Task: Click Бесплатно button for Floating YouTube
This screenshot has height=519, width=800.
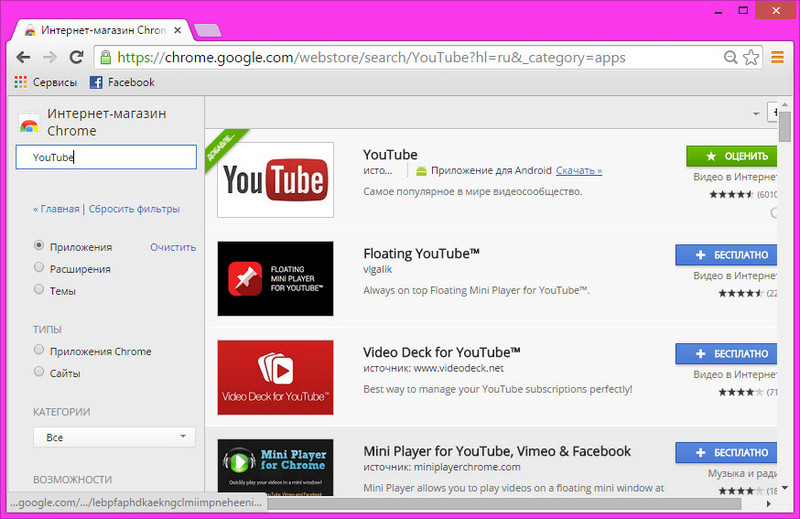Action: [726, 255]
